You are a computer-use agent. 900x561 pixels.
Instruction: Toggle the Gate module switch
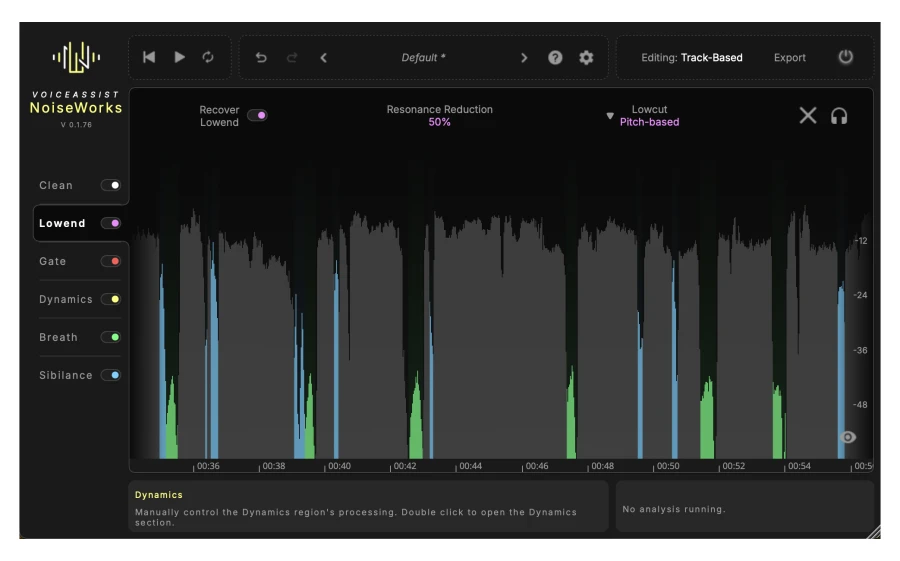(110, 261)
